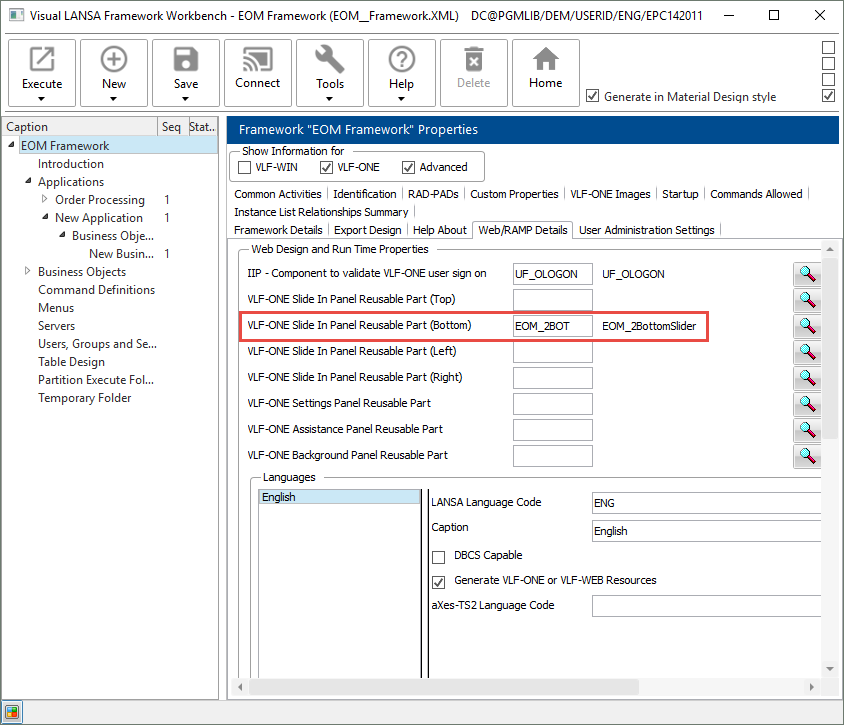Go to Home via the house icon
The height and width of the screenshot is (725, 844).
pyautogui.click(x=546, y=59)
